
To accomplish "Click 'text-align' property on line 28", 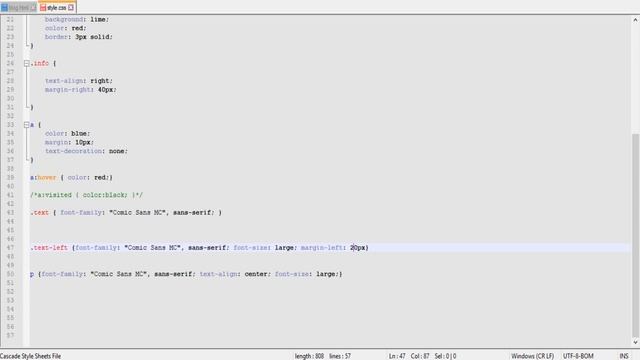I will tap(64, 81).
